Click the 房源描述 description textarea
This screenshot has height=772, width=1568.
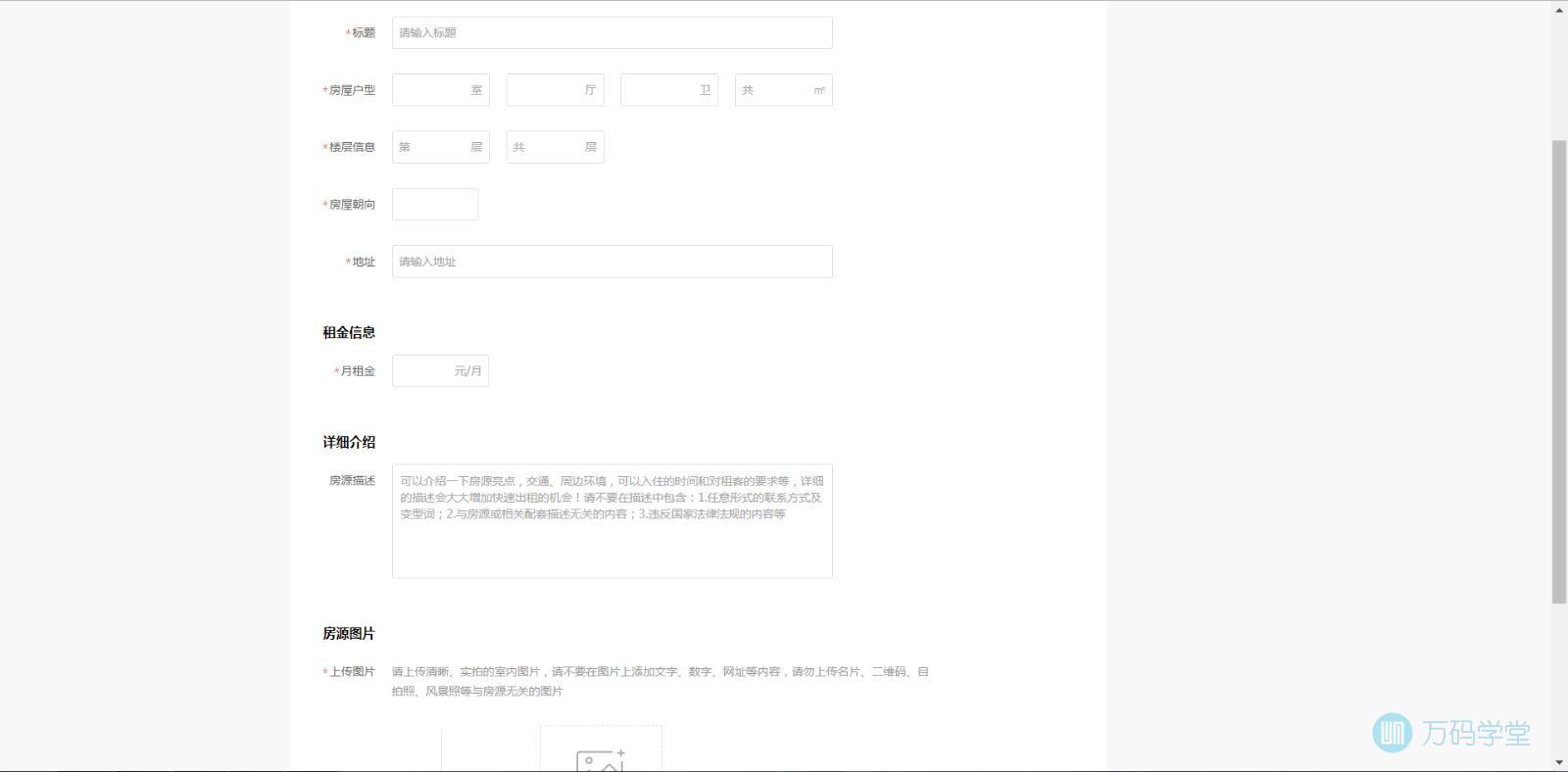pyautogui.click(x=612, y=521)
